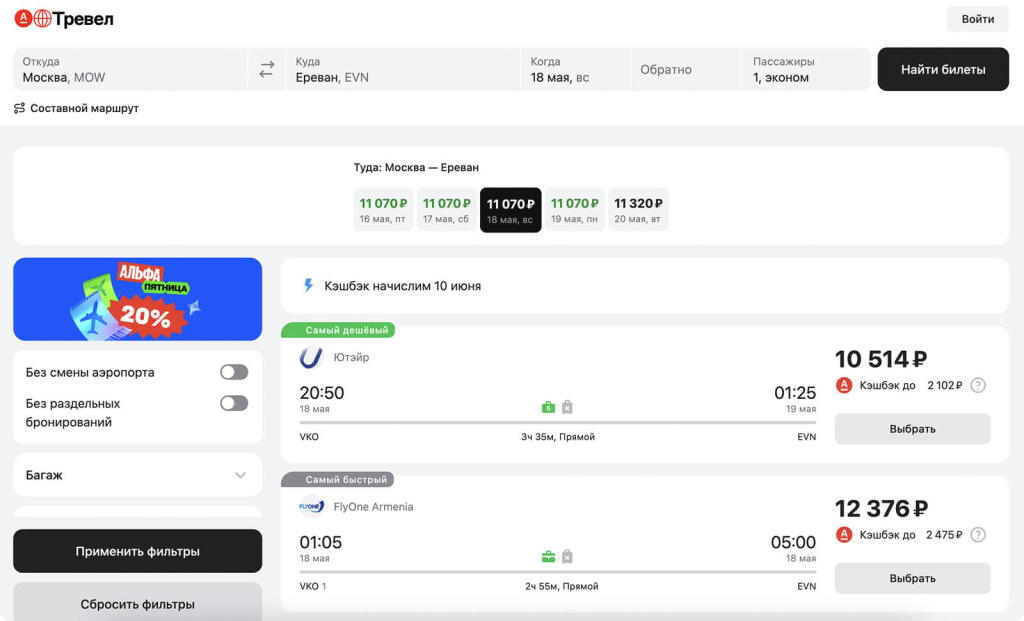This screenshot has height=621, width=1024.
Task: Click the 12 376 ₽ price
Action: click(882, 509)
